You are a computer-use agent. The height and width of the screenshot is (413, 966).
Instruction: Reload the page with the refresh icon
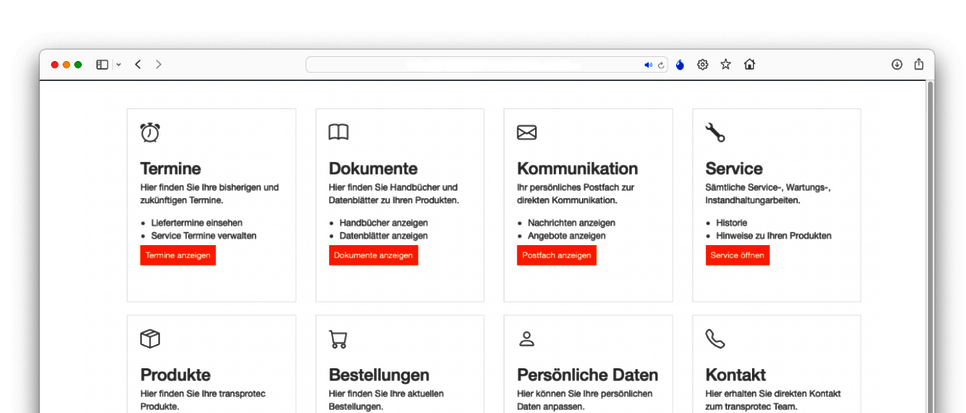(661, 65)
